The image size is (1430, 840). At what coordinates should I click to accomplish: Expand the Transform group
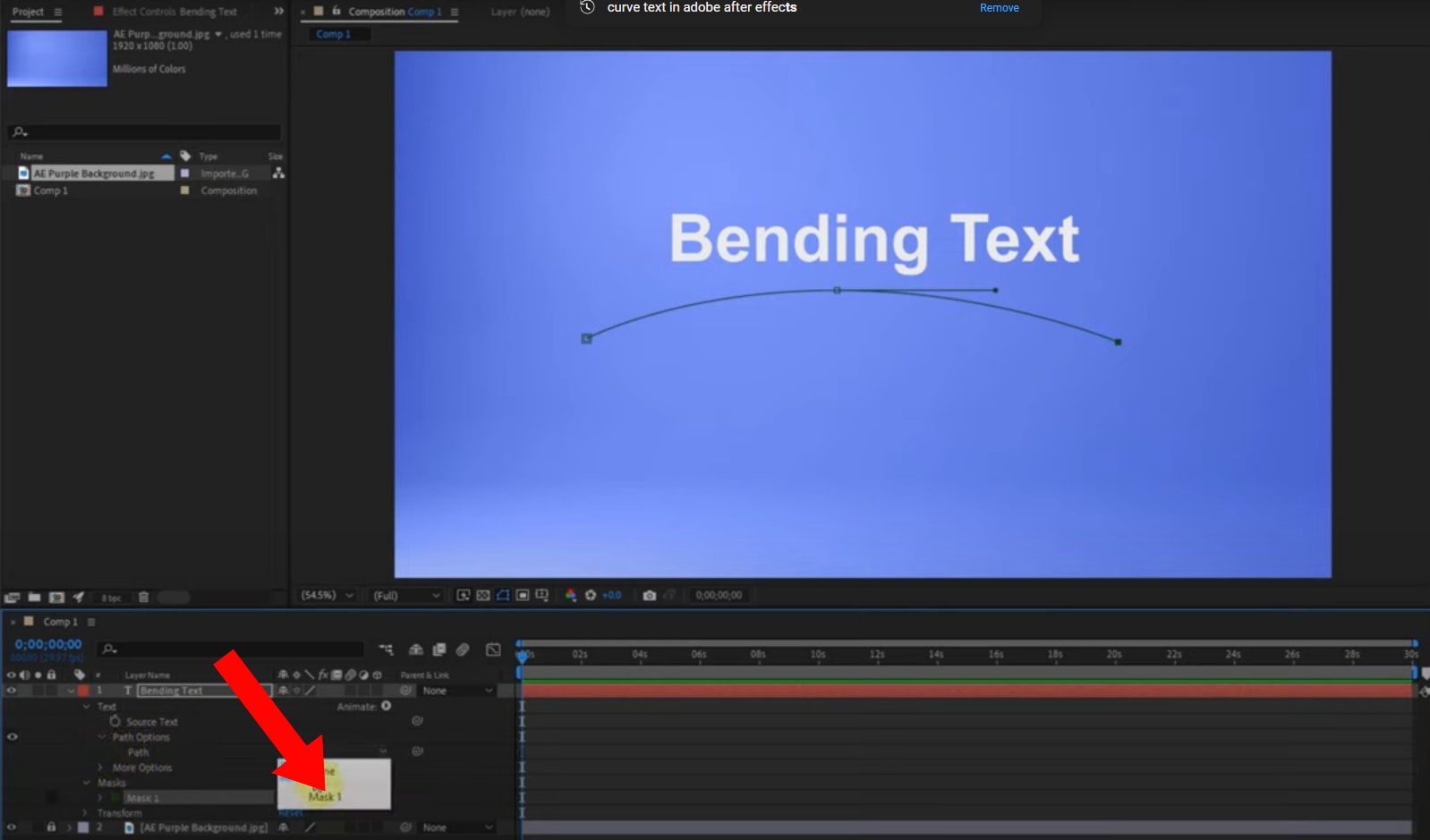click(x=86, y=813)
